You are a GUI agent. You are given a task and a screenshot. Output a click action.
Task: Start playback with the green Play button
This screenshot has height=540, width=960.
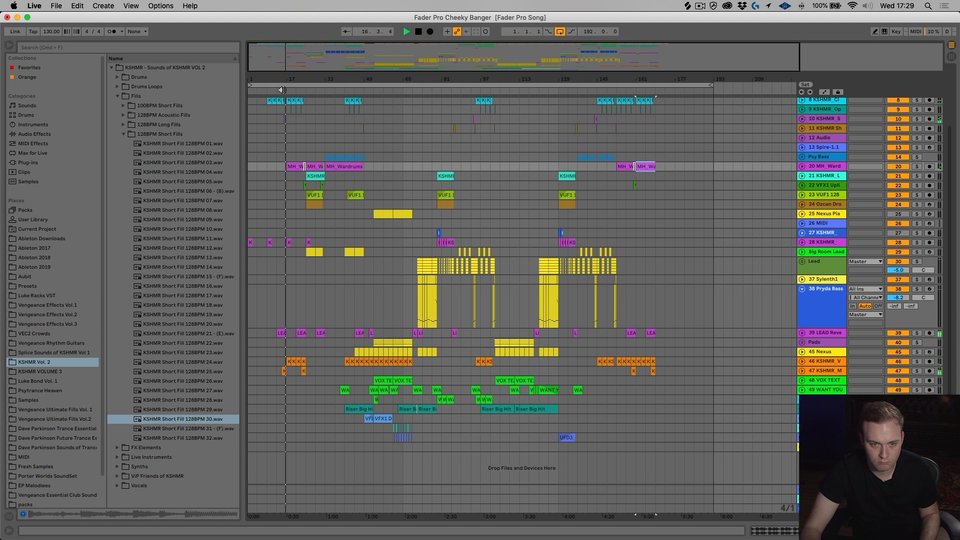[x=407, y=31]
